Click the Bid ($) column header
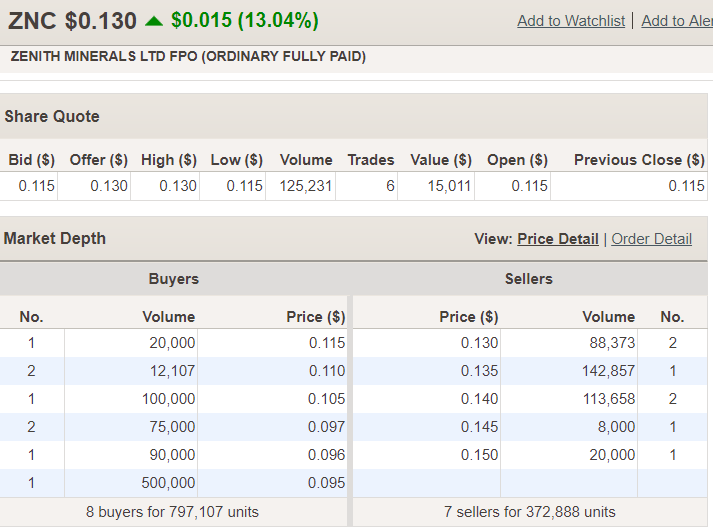 click(31, 160)
